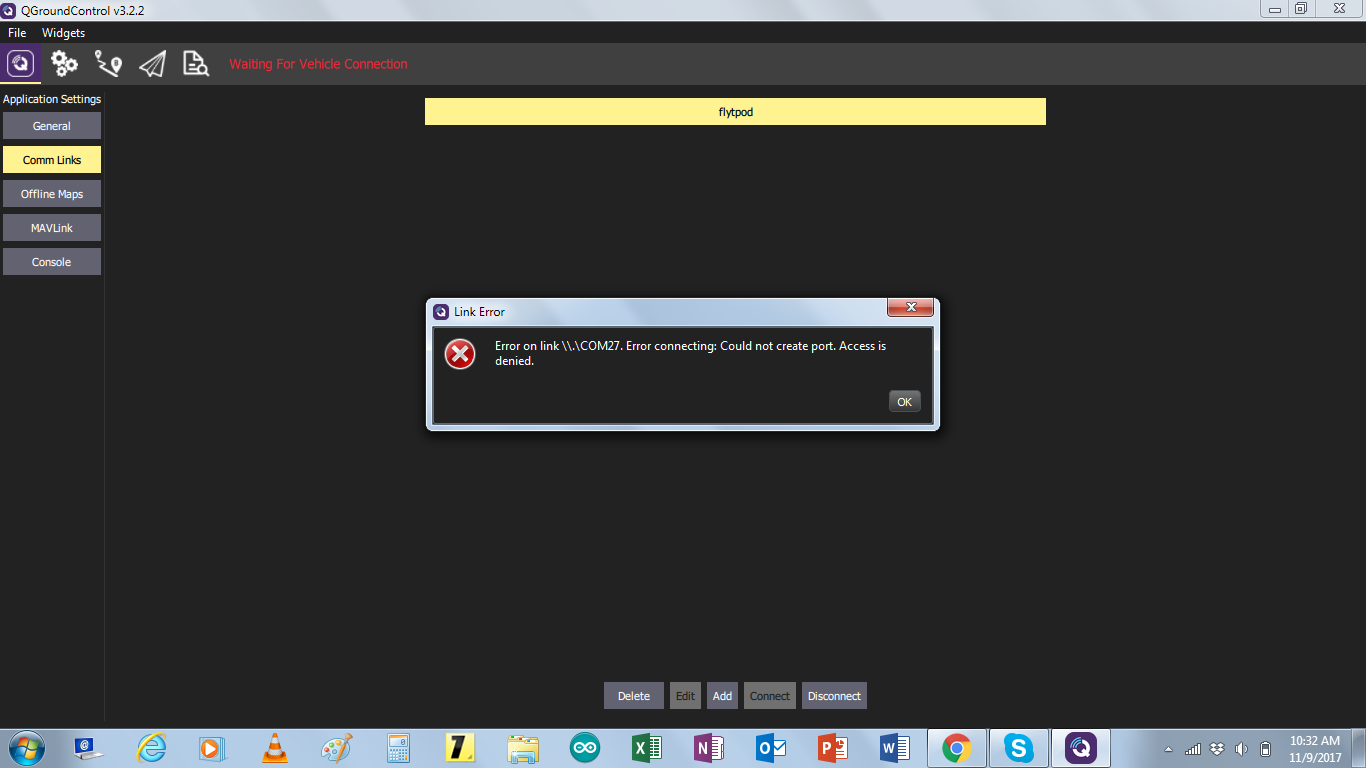Viewport: 1366px width, 768px height.
Task: Check battery status tray icon
Action: [1265, 749]
